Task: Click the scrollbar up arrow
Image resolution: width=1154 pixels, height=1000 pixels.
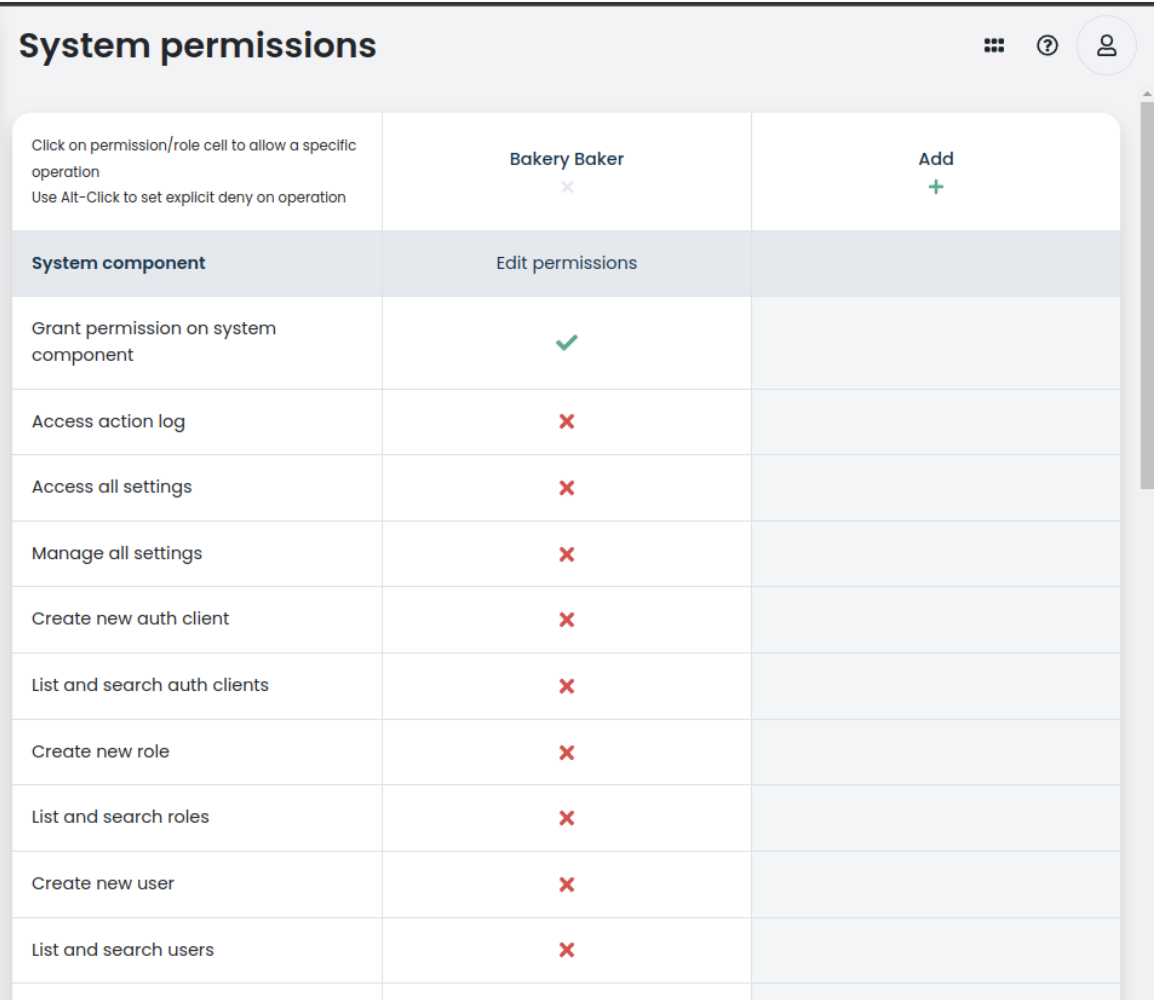Action: click(x=1147, y=94)
